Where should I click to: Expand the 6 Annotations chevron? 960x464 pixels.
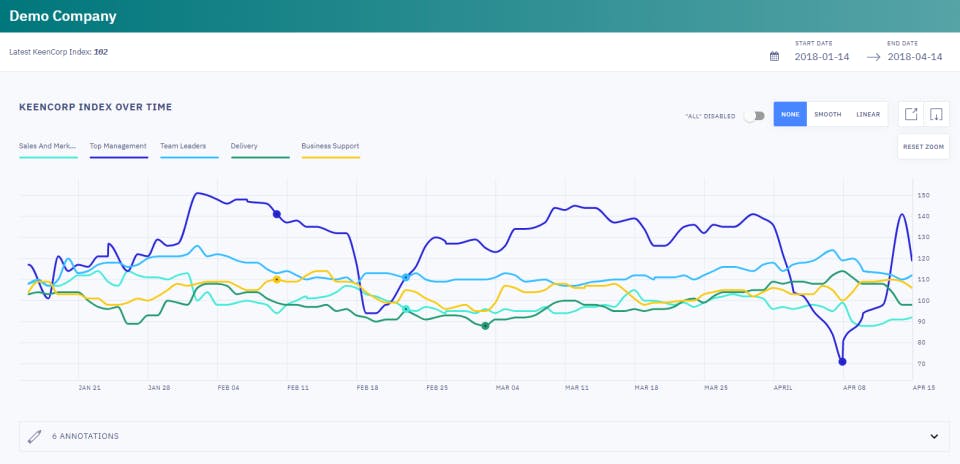934,436
